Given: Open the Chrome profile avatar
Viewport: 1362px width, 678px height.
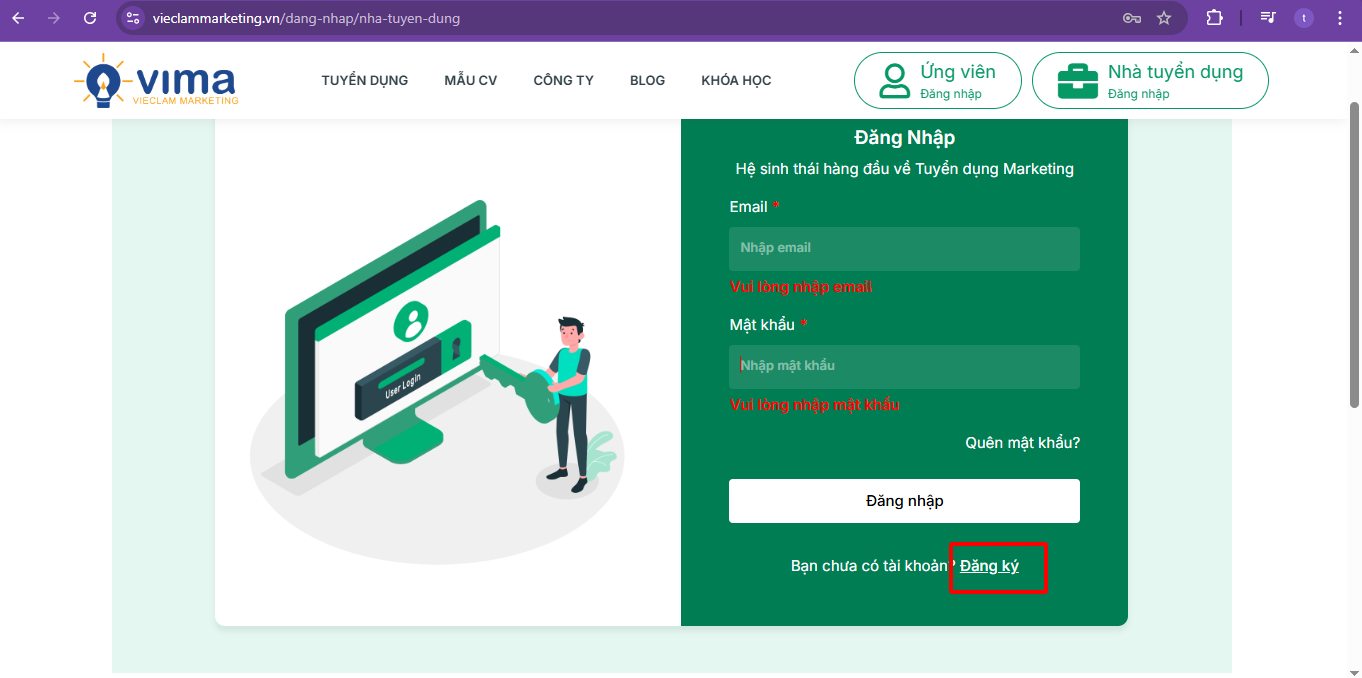Looking at the screenshot, I should pos(1303,18).
